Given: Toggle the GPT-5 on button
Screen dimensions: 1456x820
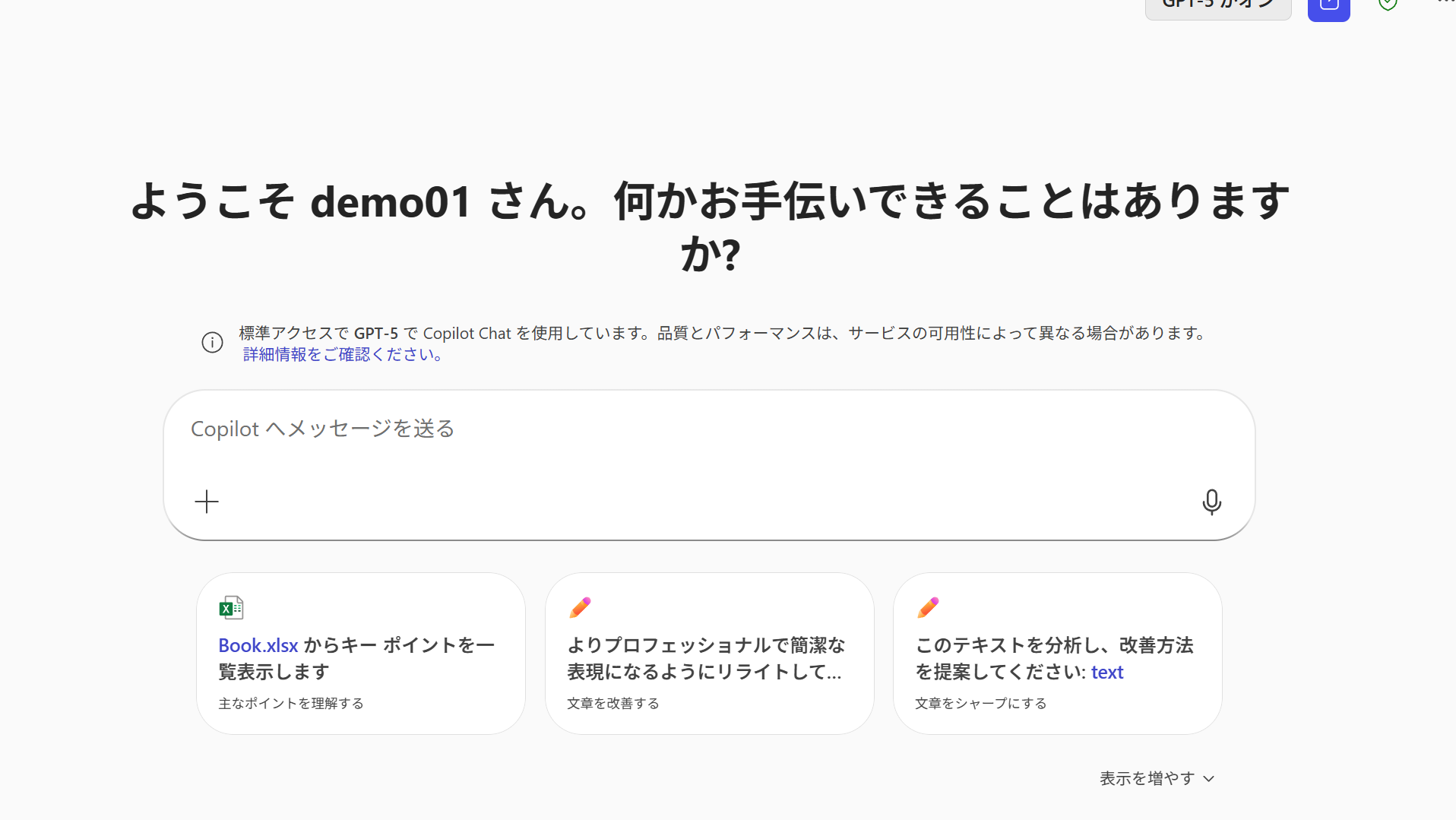Looking at the screenshot, I should pos(1218,6).
